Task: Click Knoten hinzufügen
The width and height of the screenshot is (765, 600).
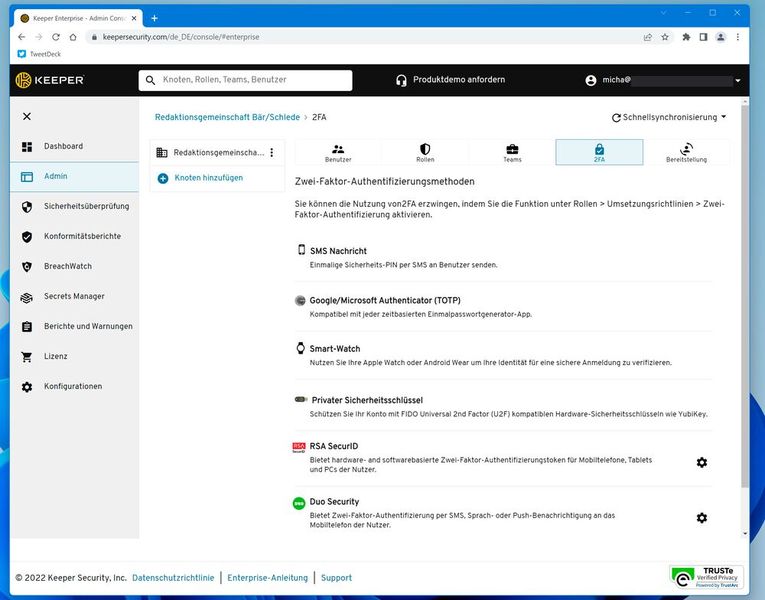Action: 208,178
